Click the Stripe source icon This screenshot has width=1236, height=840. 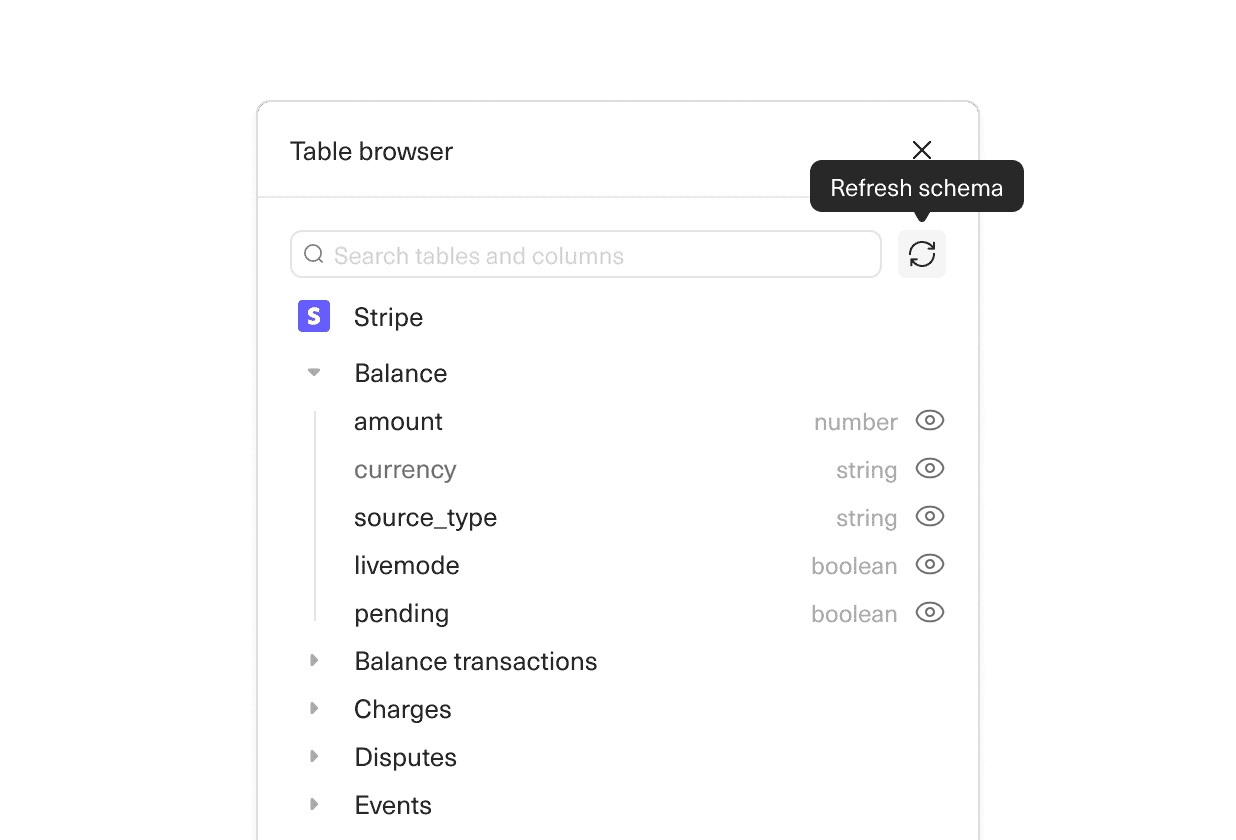[314, 316]
